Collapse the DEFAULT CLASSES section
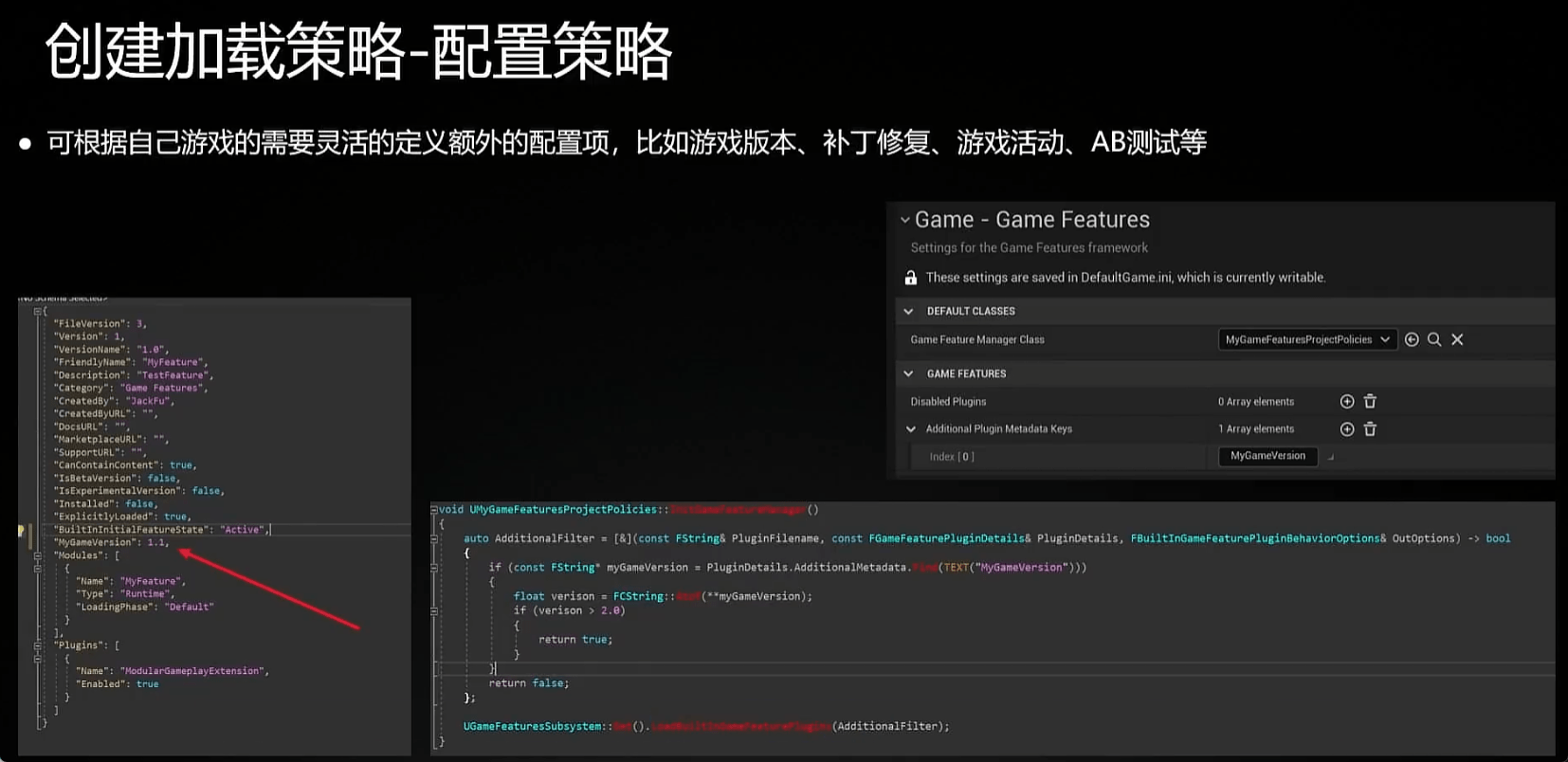This screenshot has width=1568, height=762. 908,311
